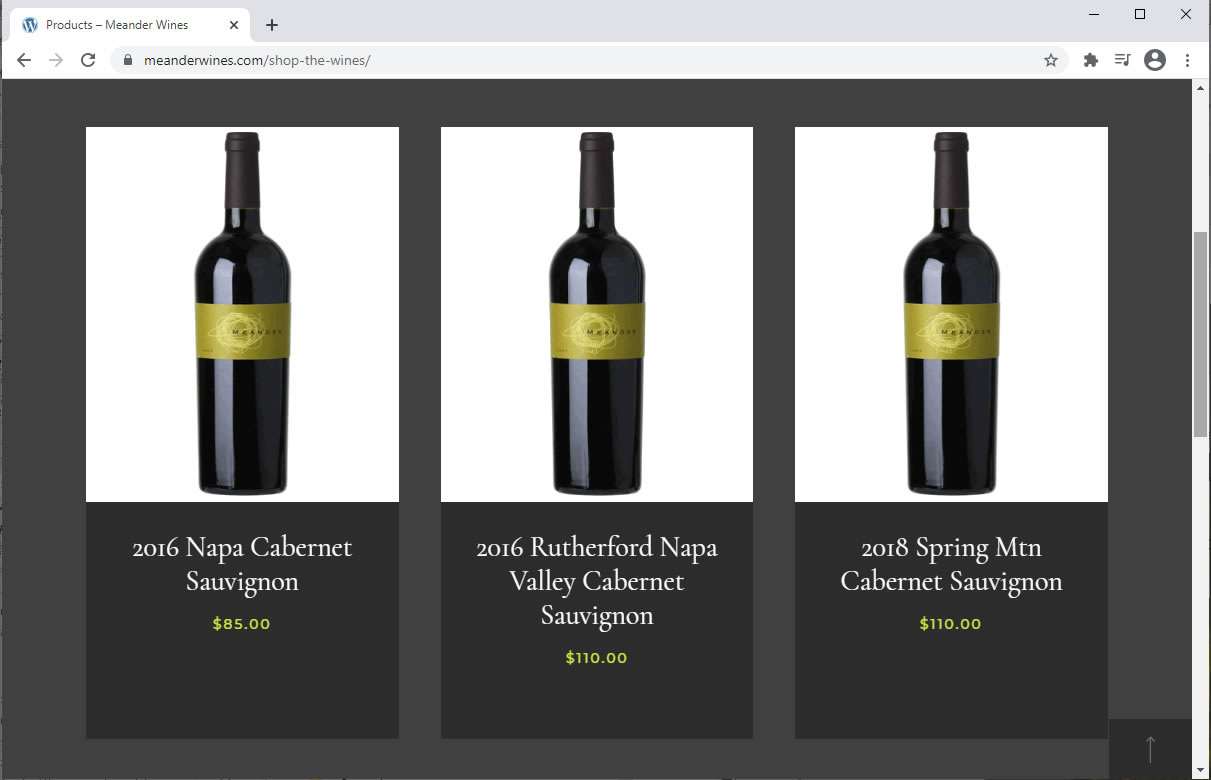
Task: Open 2018 Spring Mtn Cabernet Sauvignon link
Action: point(951,564)
